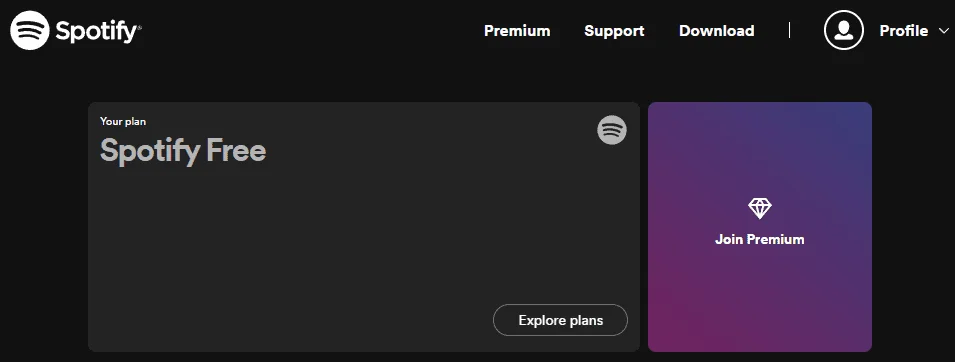Click the diamond icon above Join Premium
This screenshot has width=955, height=362.
(759, 209)
